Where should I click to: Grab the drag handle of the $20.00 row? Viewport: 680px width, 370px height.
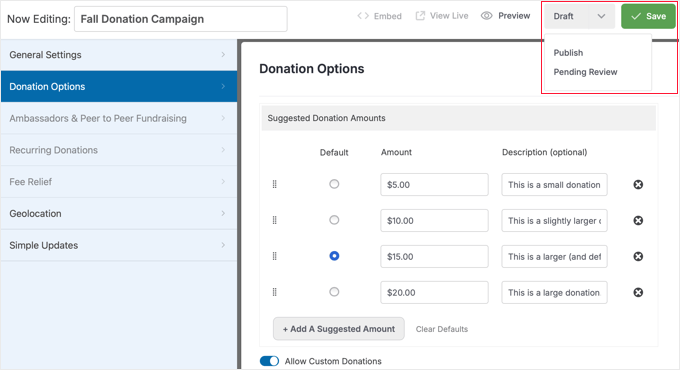(275, 293)
